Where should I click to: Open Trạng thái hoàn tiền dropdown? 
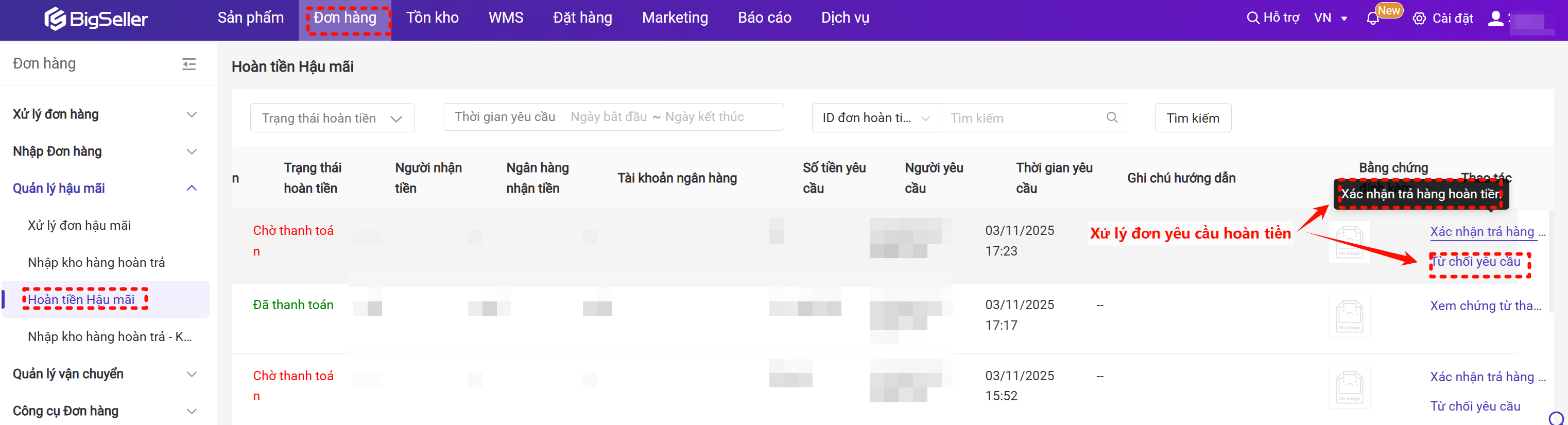332,118
